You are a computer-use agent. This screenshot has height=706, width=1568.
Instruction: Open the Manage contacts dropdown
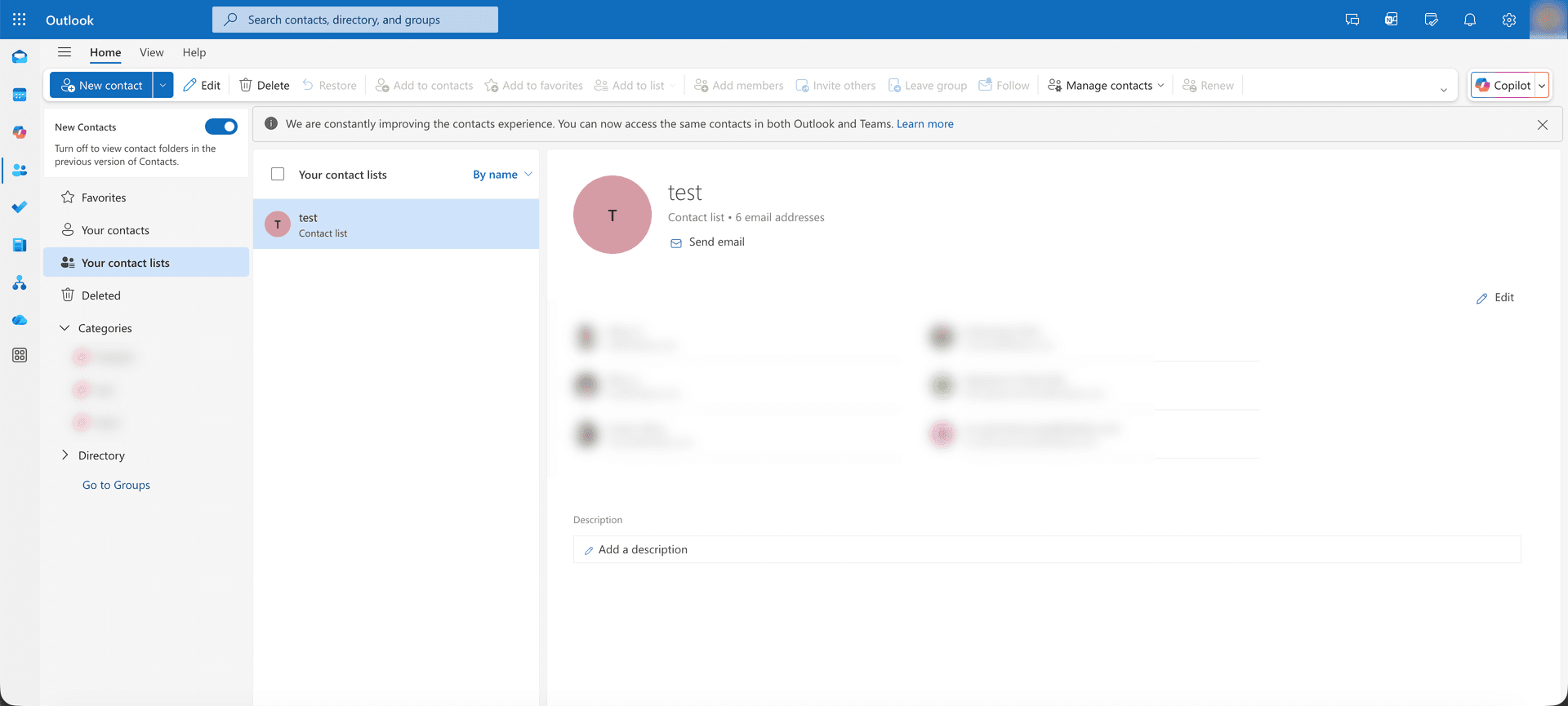point(1107,85)
